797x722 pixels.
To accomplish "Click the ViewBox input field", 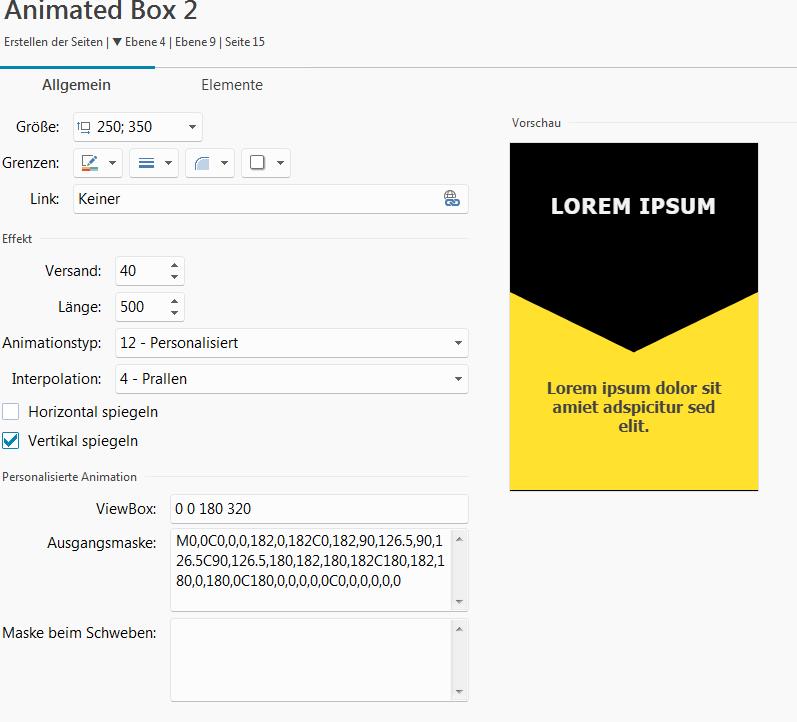I will click(319, 508).
